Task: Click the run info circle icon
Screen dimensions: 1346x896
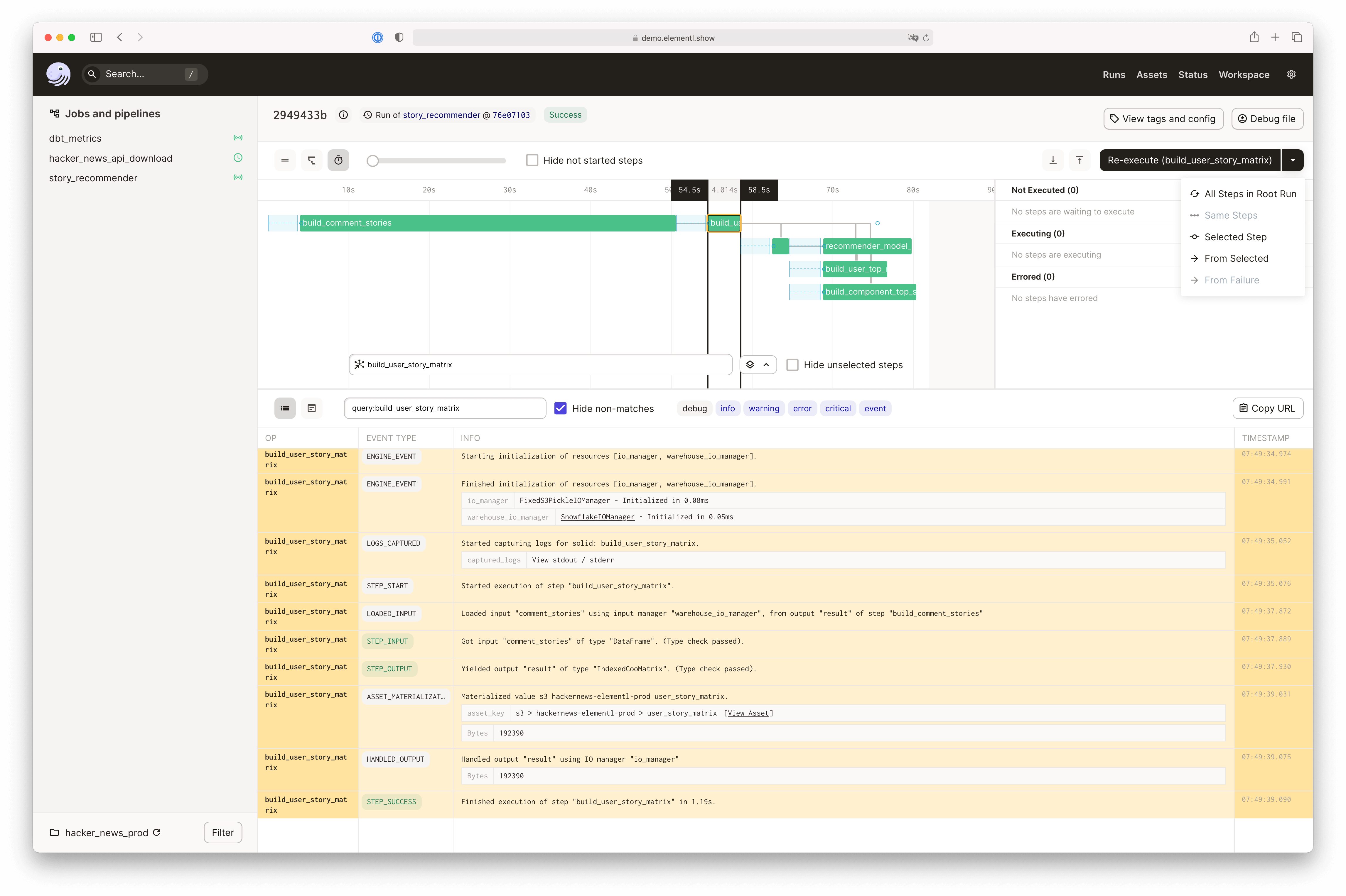Action: [343, 115]
